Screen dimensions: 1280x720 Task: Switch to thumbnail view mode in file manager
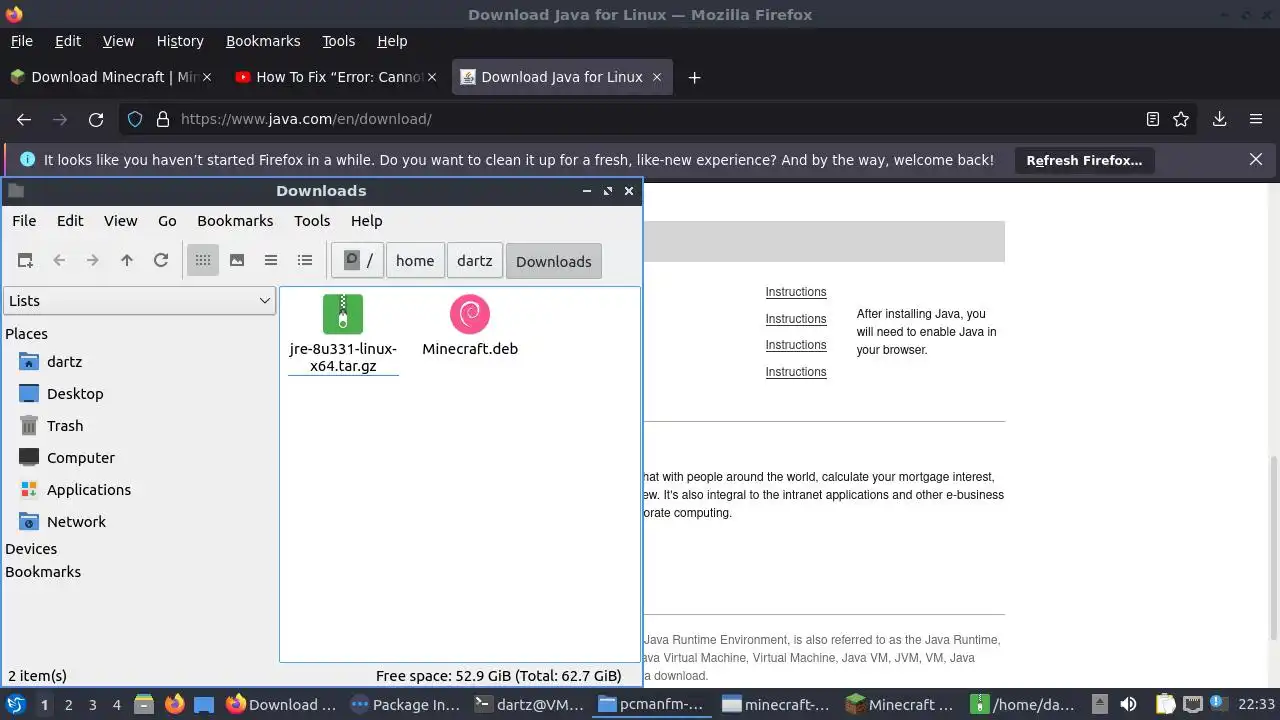tap(237, 260)
